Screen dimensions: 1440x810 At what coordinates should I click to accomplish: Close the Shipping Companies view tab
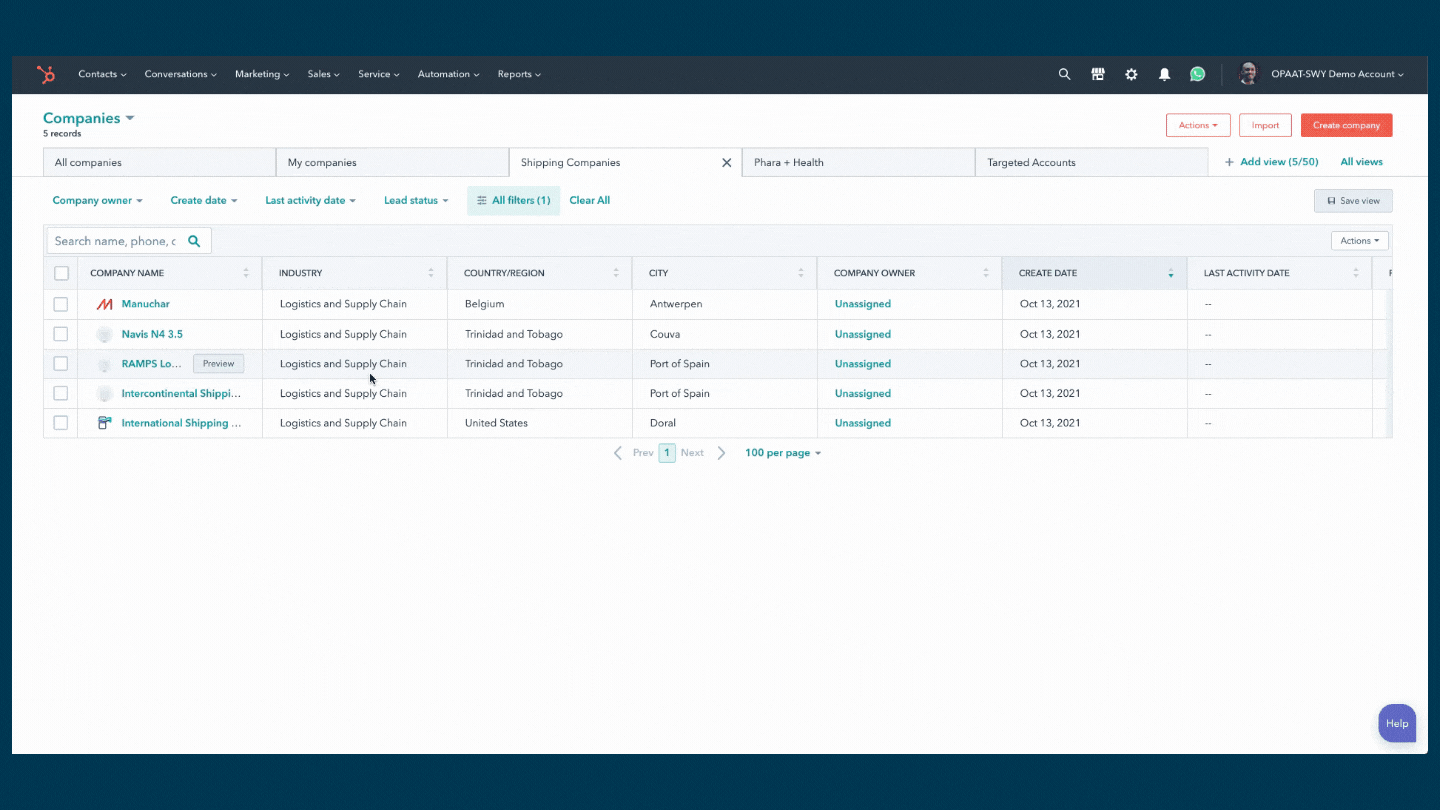[726, 162]
